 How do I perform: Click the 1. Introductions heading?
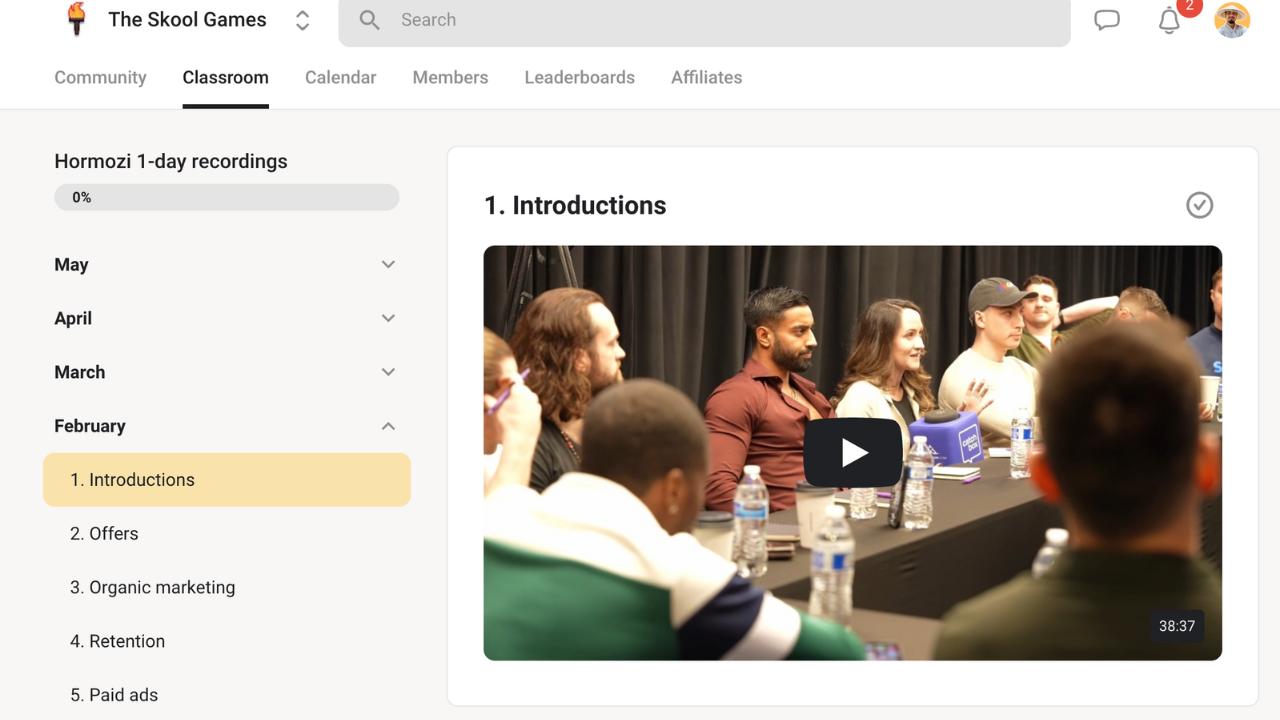575,206
